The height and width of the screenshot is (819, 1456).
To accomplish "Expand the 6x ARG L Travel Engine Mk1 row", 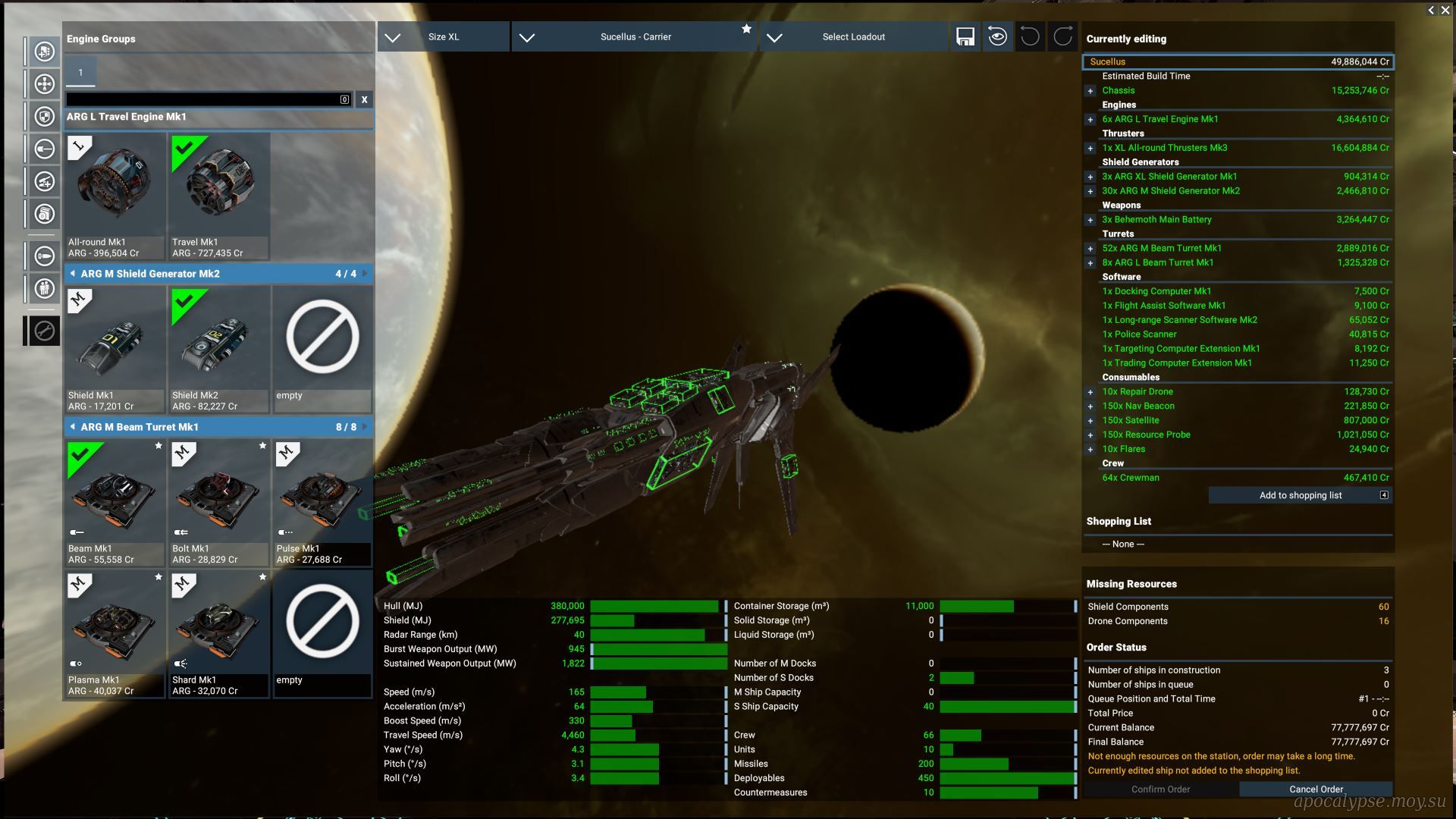I will [x=1090, y=120].
